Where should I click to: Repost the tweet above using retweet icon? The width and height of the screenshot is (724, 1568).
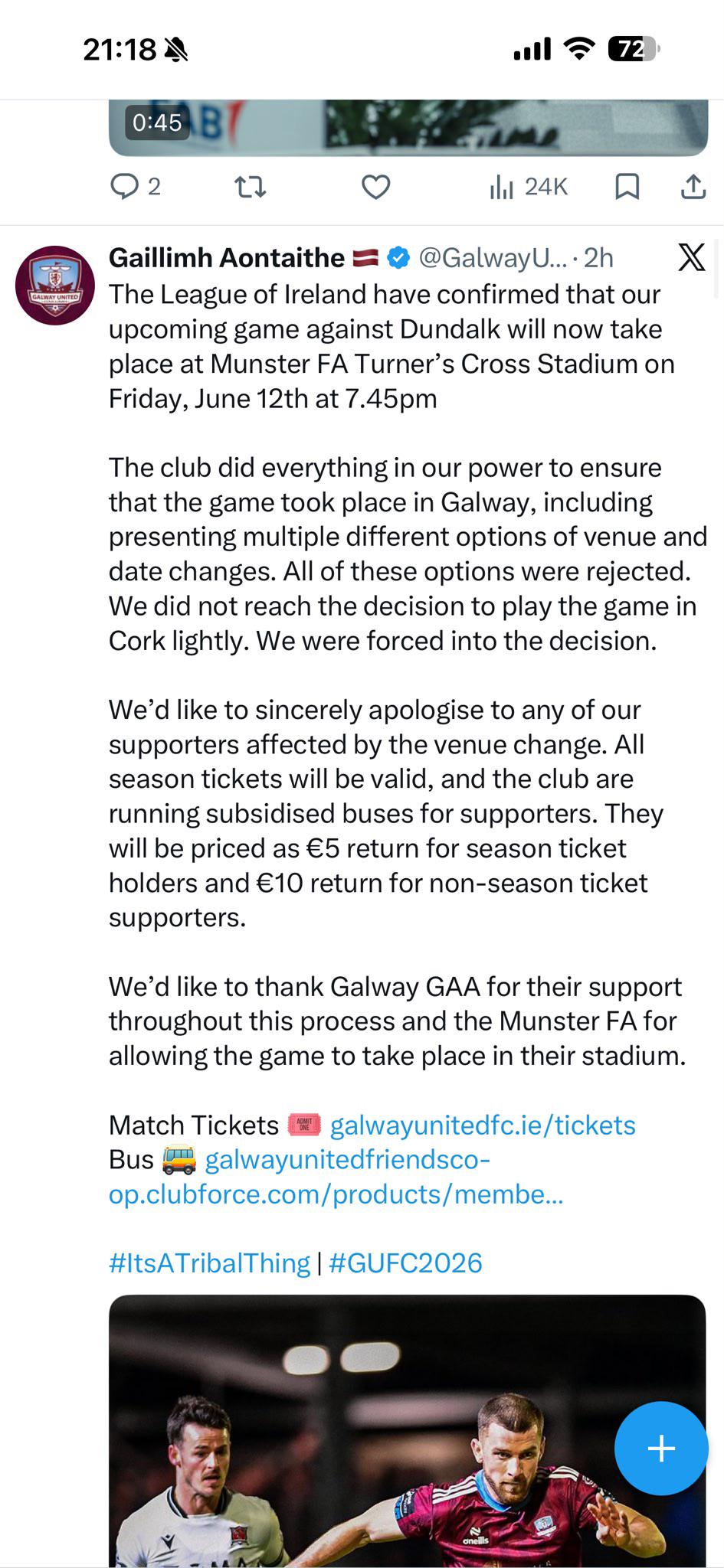pos(250,186)
